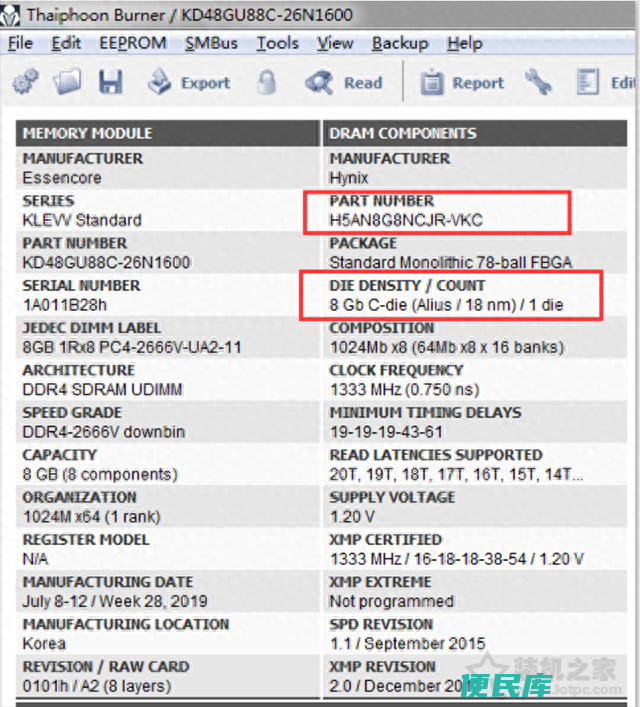Open the gear settings icon in toolbar
Screen dimensions: 640x707
pyautogui.click(x=25, y=82)
